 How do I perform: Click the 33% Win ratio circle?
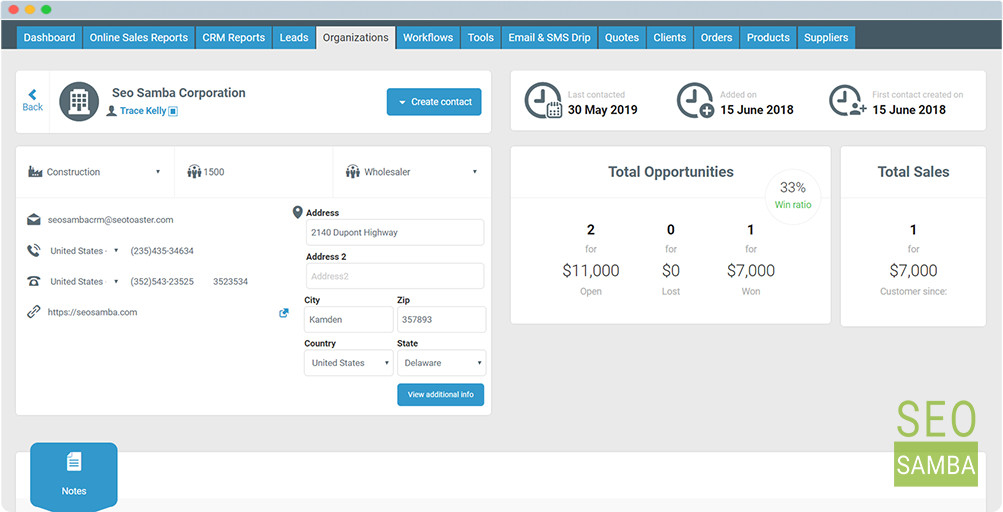793,196
